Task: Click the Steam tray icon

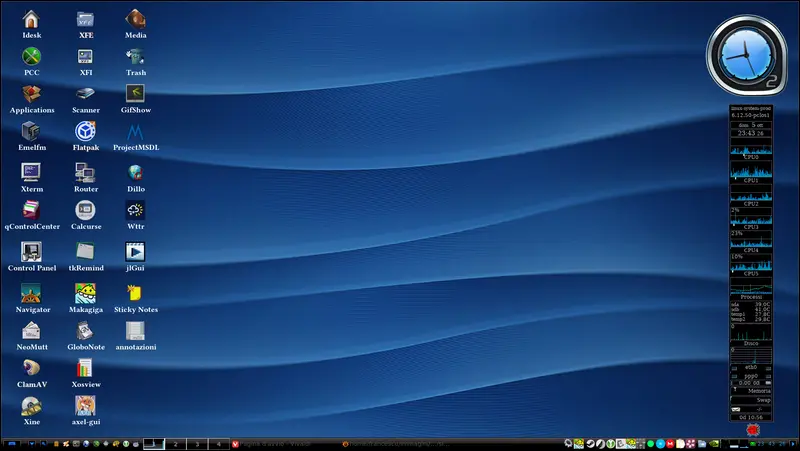Action: (x=591, y=444)
